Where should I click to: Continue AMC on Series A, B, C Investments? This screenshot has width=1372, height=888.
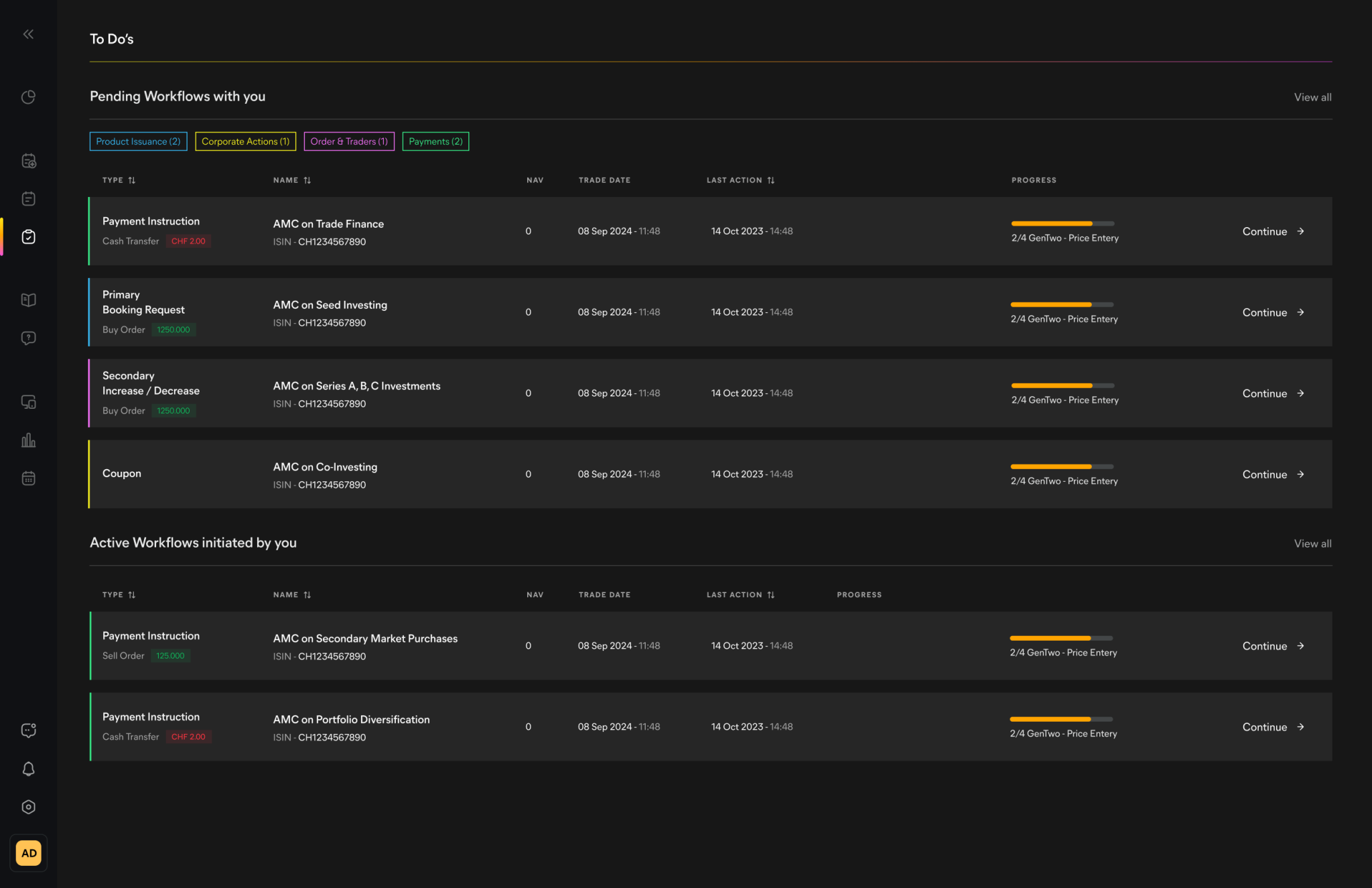(1273, 393)
